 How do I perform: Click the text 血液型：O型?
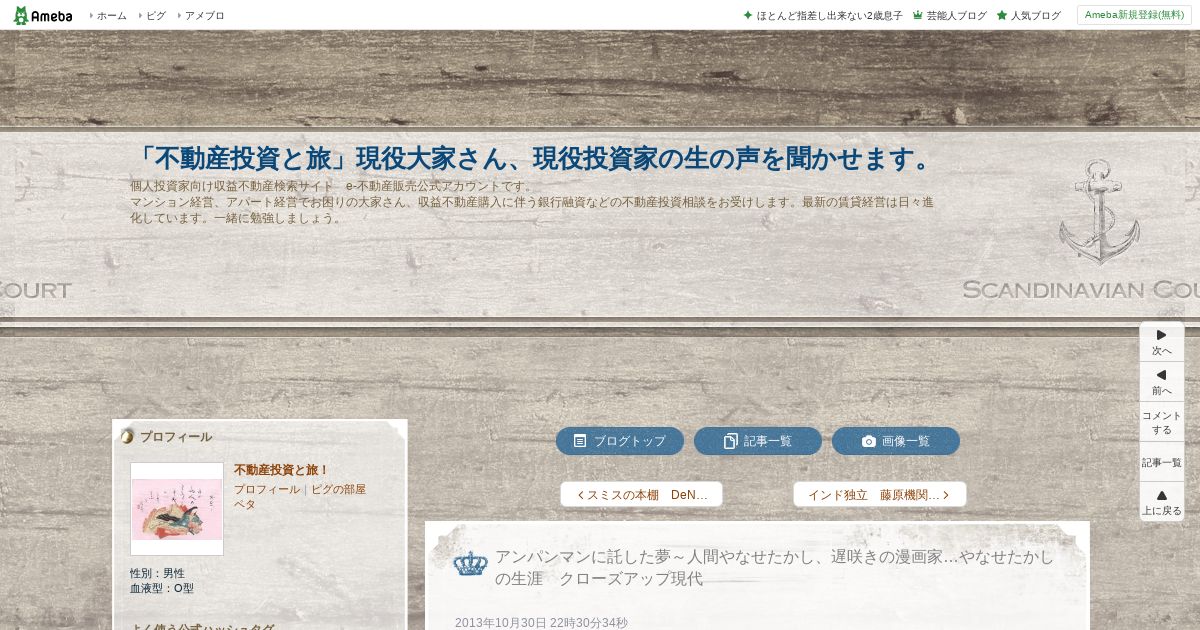(162, 589)
